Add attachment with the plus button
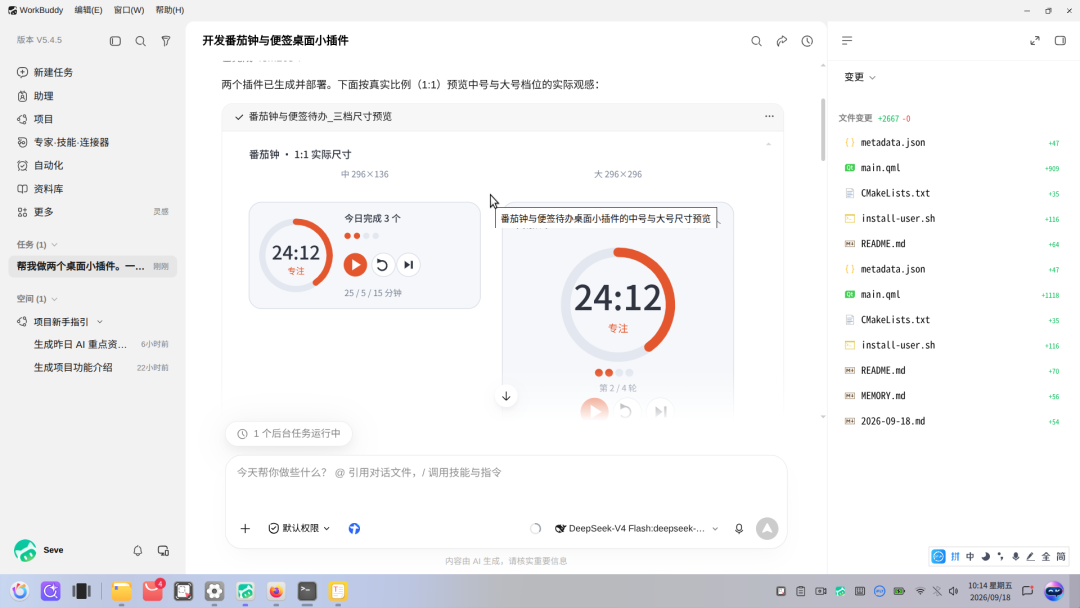Screen dimensions: 1080x608 (x=245, y=529)
